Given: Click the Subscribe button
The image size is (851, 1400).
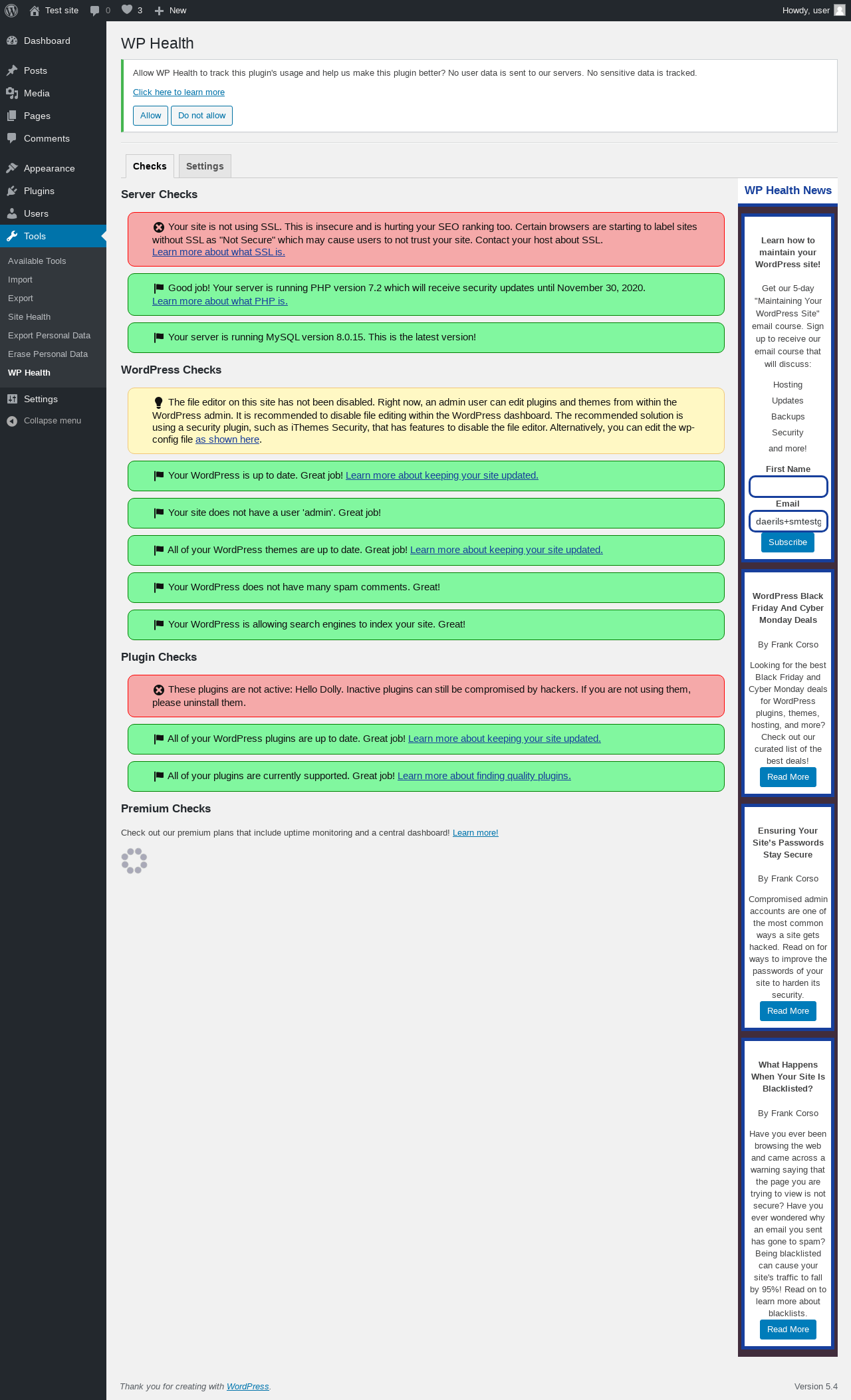Looking at the screenshot, I should (x=788, y=542).
